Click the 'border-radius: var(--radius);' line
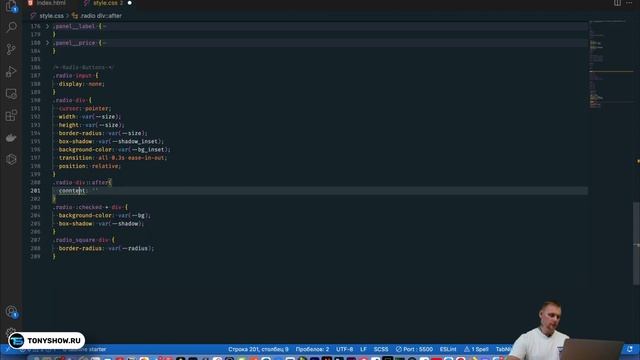Viewport: 640px width, 360px height. 106,248
